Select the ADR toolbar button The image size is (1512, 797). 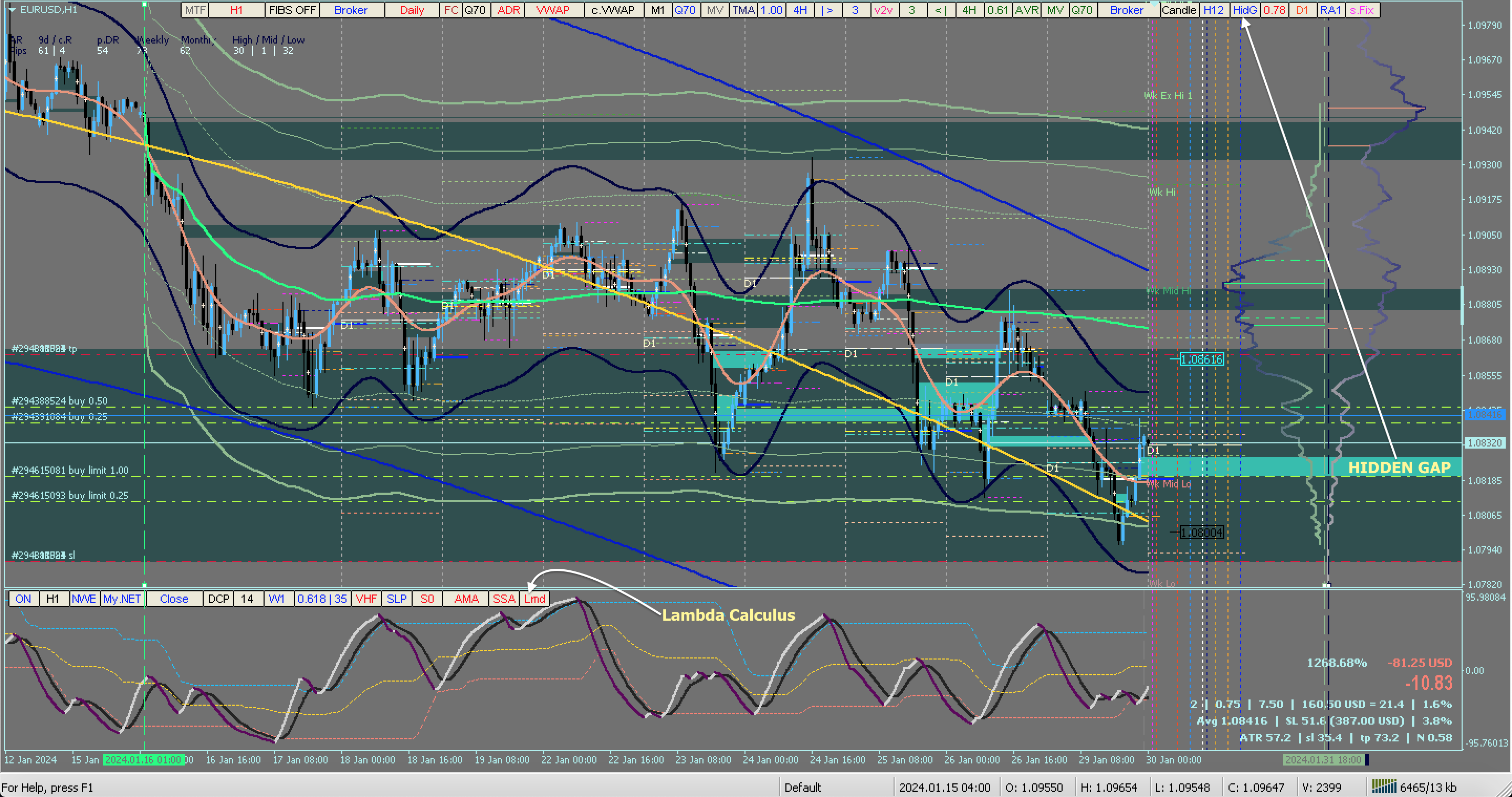(508, 10)
